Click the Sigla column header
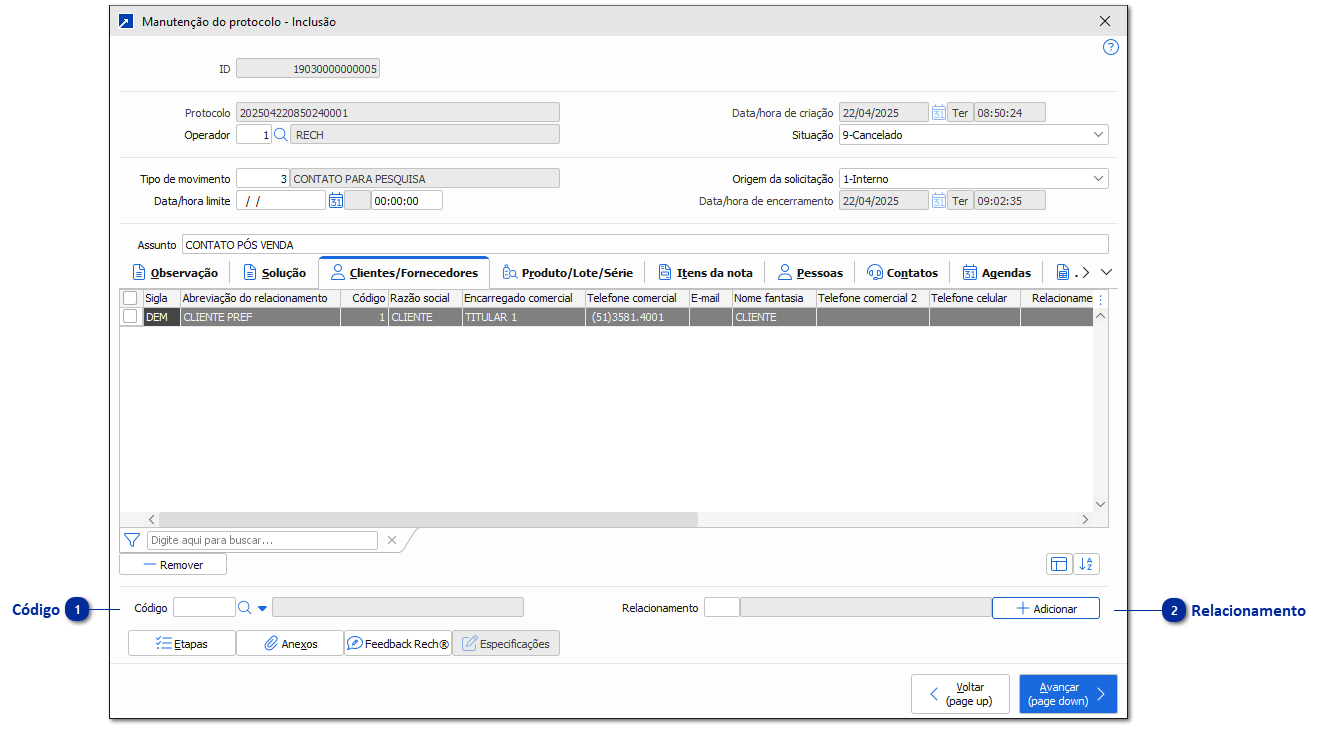 click(x=161, y=298)
